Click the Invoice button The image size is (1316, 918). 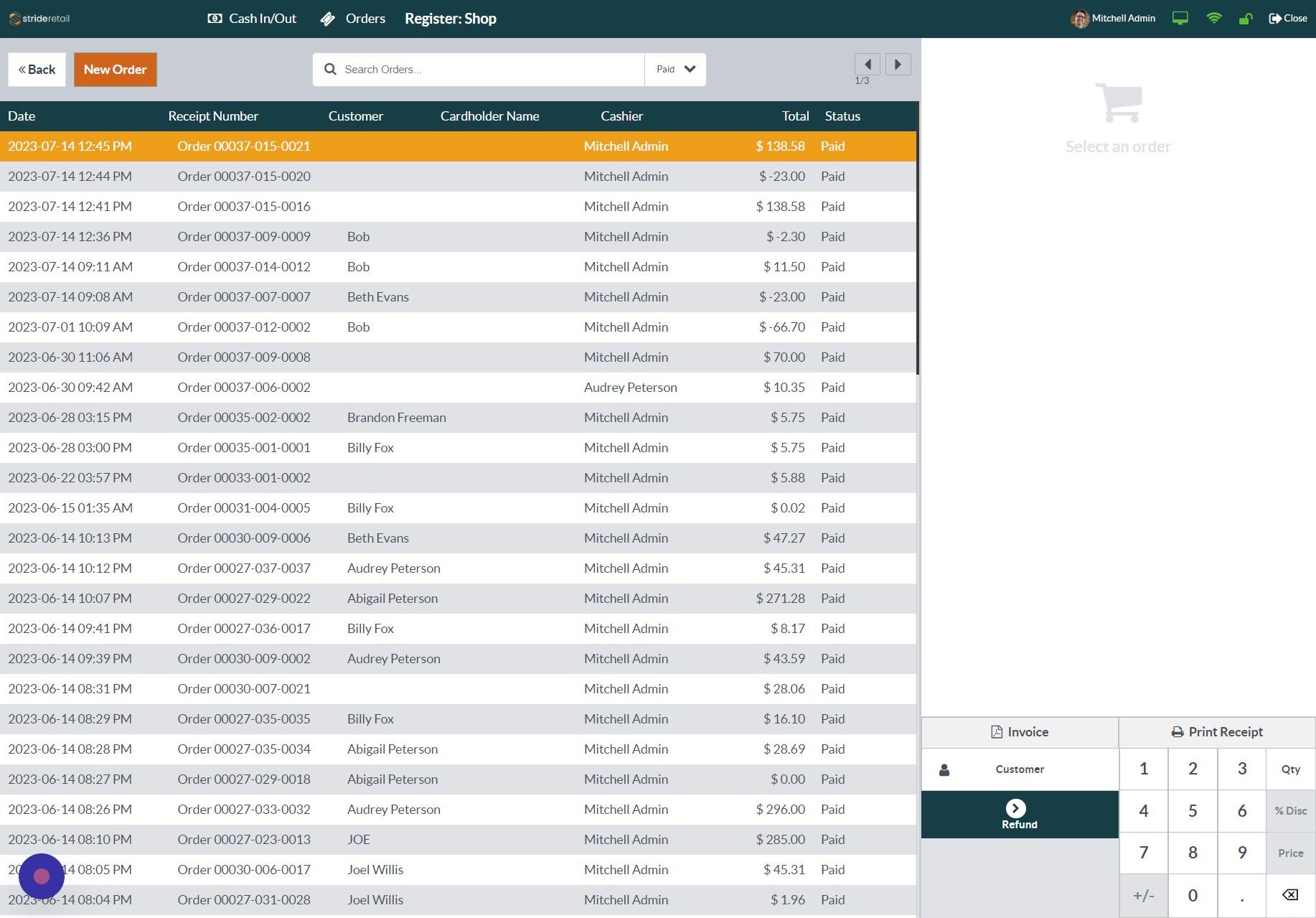(x=1020, y=732)
